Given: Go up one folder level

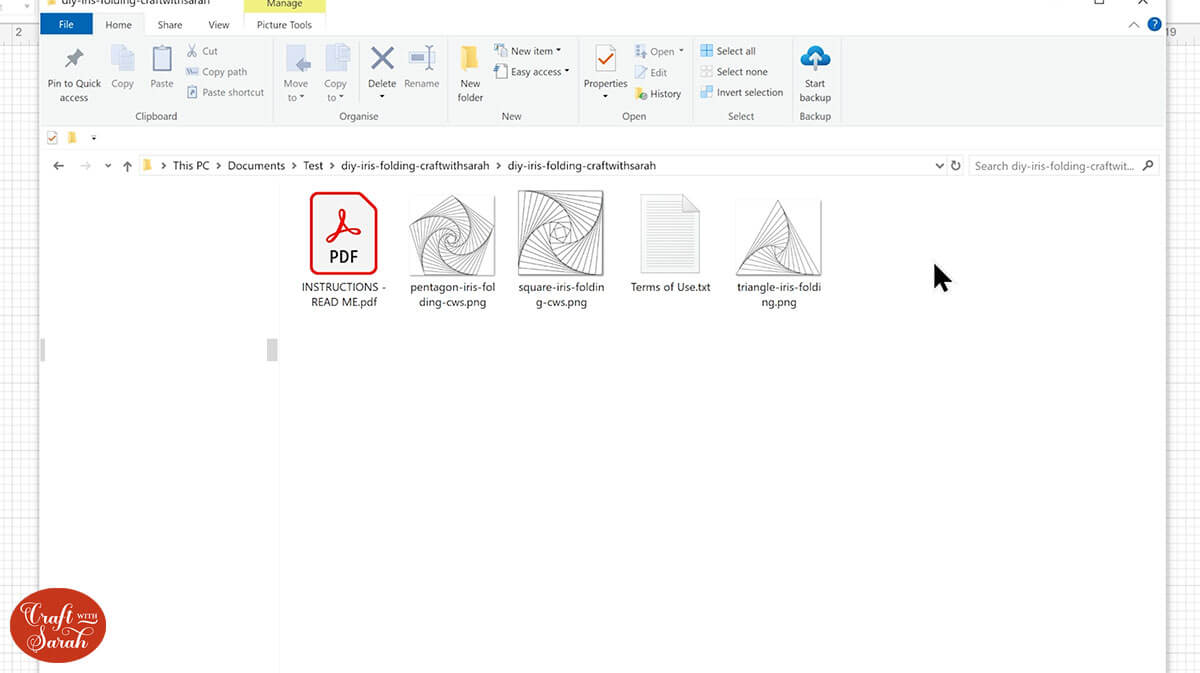Looking at the screenshot, I should coord(127,166).
